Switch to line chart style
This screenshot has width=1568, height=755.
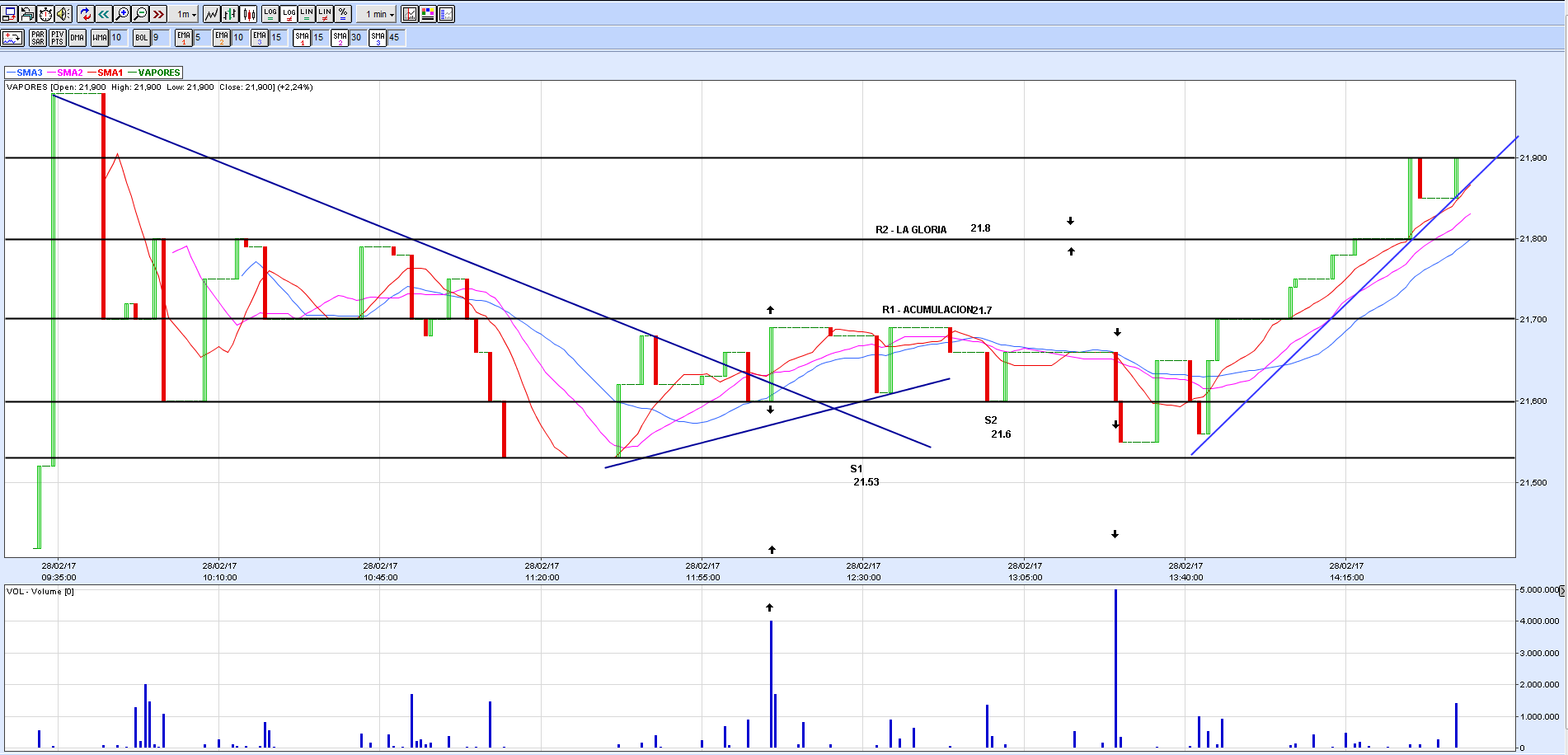[x=211, y=14]
